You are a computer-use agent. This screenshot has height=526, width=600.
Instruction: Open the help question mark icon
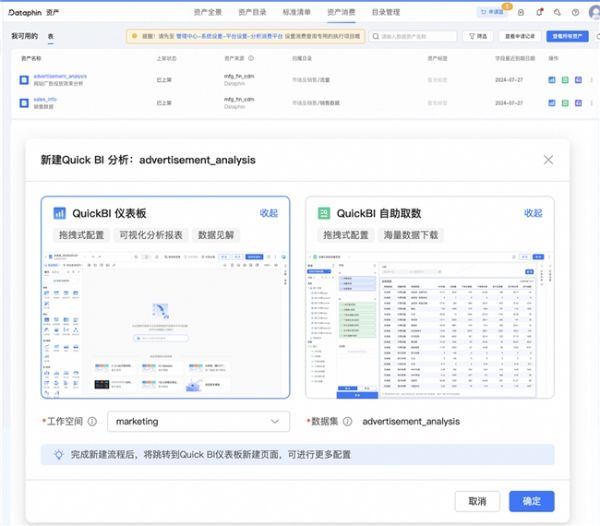575,13
